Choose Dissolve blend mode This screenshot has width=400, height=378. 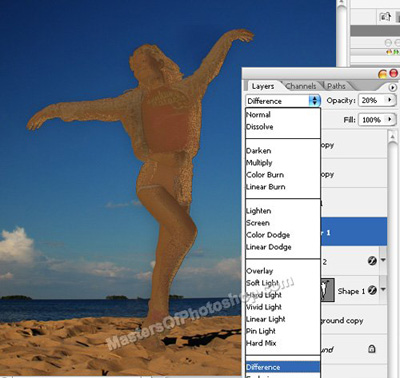260,127
